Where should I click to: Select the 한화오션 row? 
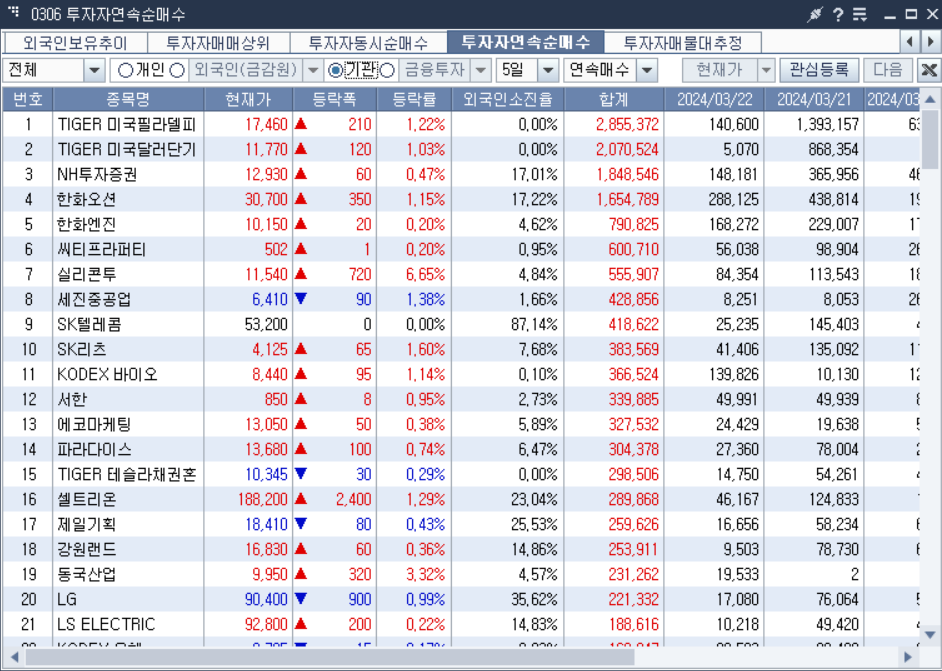[x=461, y=199]
